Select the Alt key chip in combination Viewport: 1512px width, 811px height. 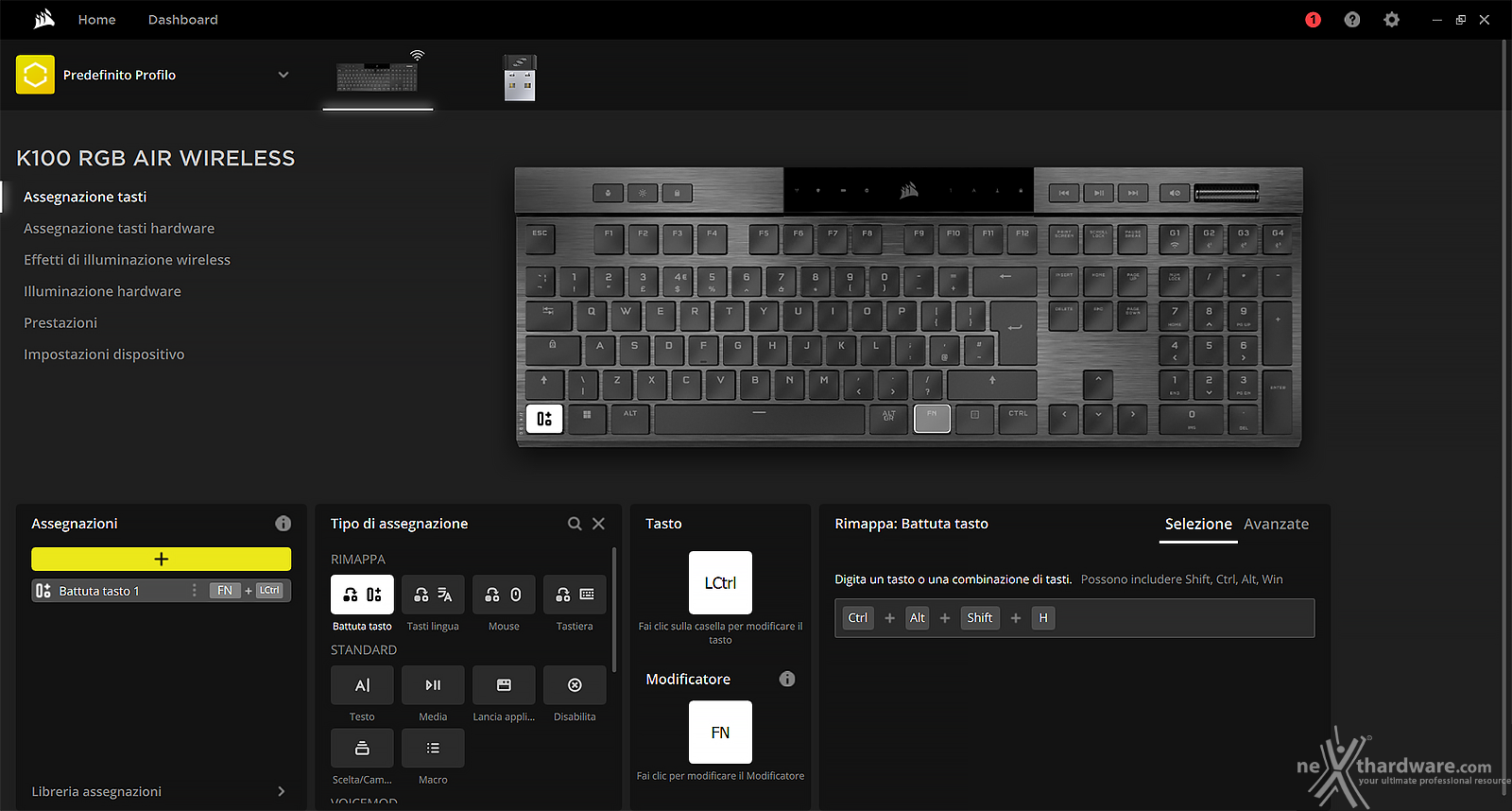[x=917, y=618]
